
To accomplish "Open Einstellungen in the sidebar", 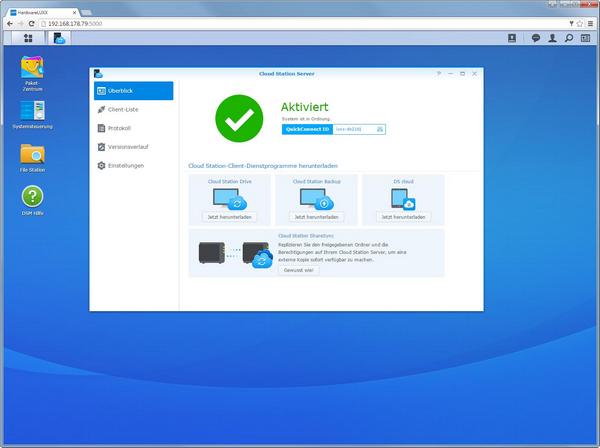I will coord(134,166).
